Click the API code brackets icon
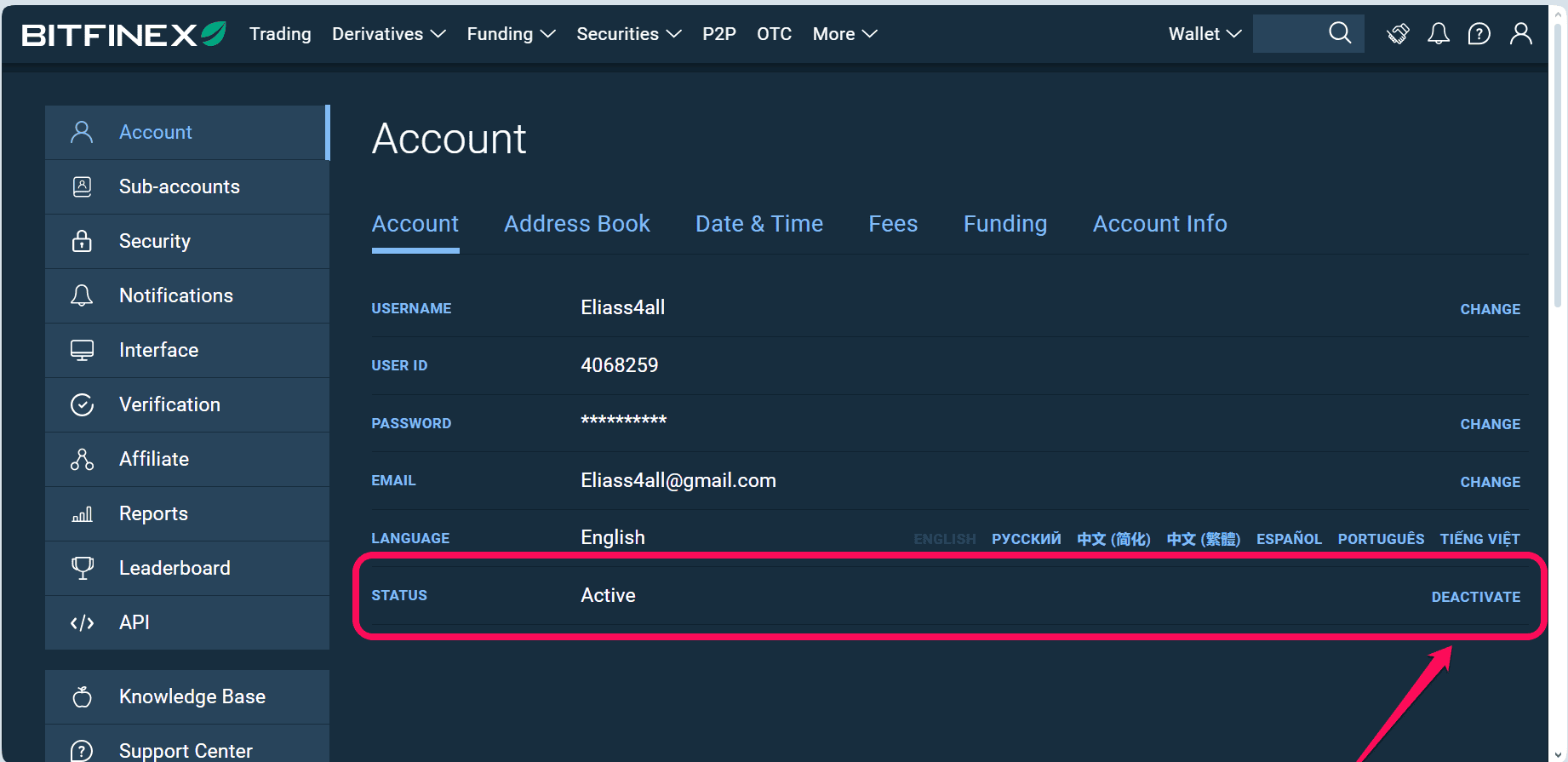This screenshot has height=762, width=1568. click(x=82, y=623)
